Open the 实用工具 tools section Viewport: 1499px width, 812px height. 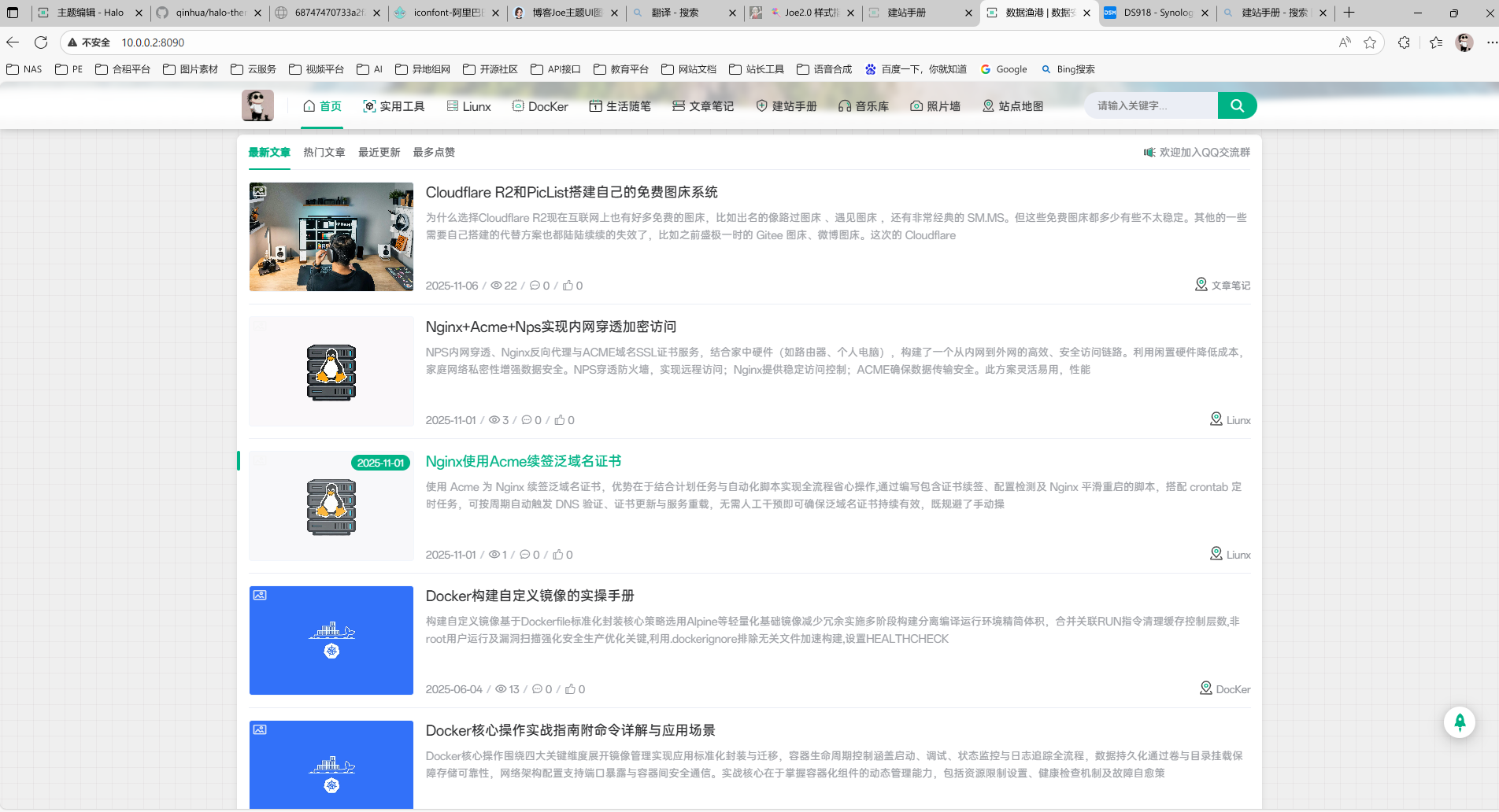(x=394, y=105)
